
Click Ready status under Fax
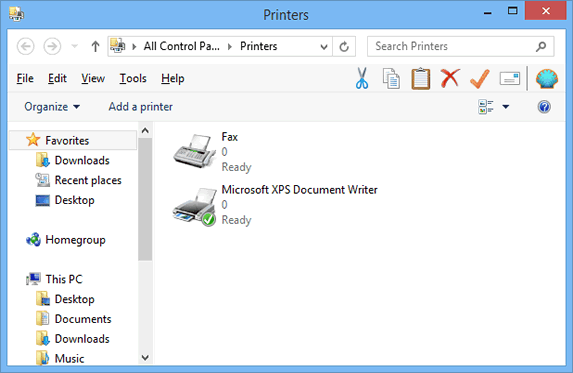coord(236,167)
